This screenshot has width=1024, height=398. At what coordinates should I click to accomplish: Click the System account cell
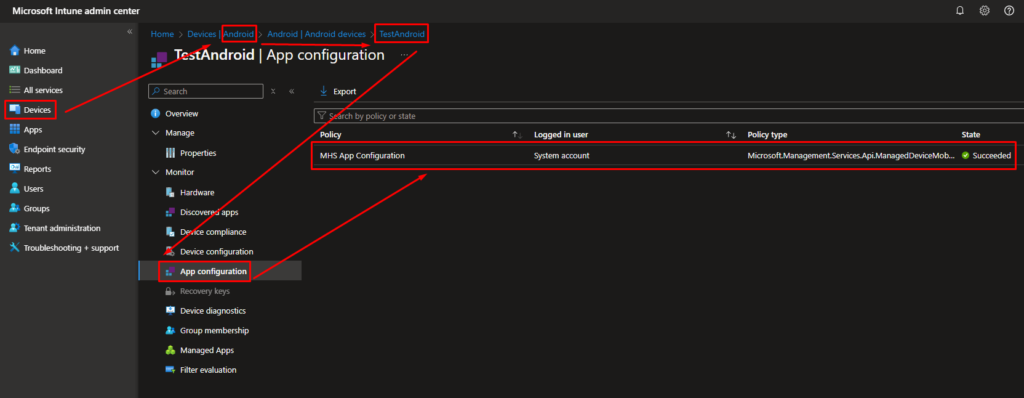click(562, 156)
